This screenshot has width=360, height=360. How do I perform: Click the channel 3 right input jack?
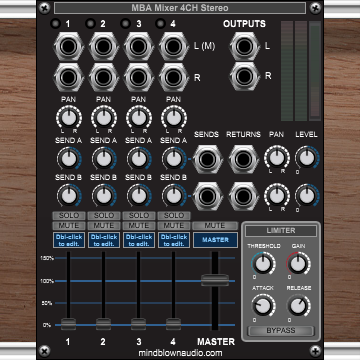coord(139,77)
